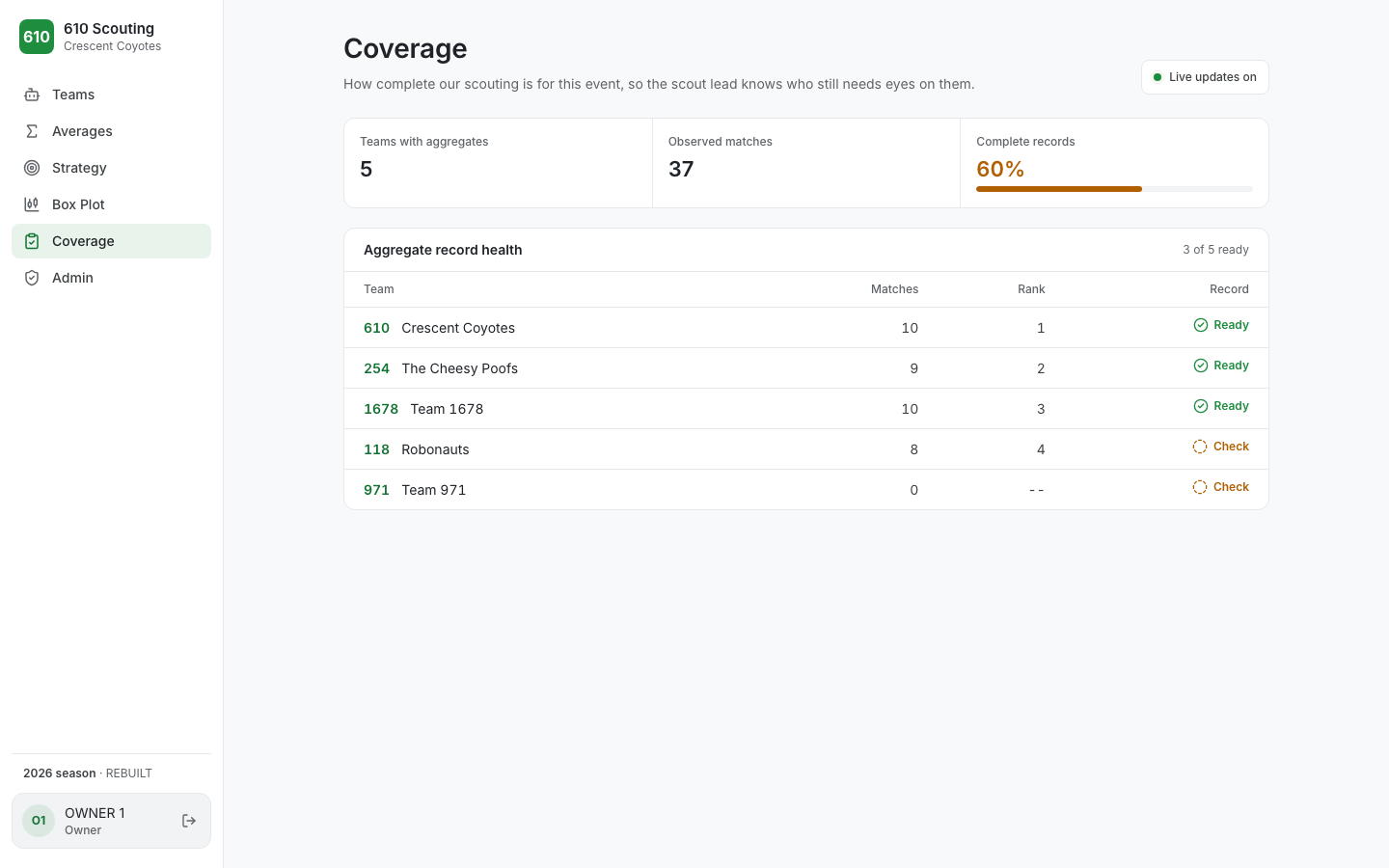Click the 2026 season REBUILT text
Image resolution: width=1389 pixels, height=868 pixels.
[x=88, y=773]
